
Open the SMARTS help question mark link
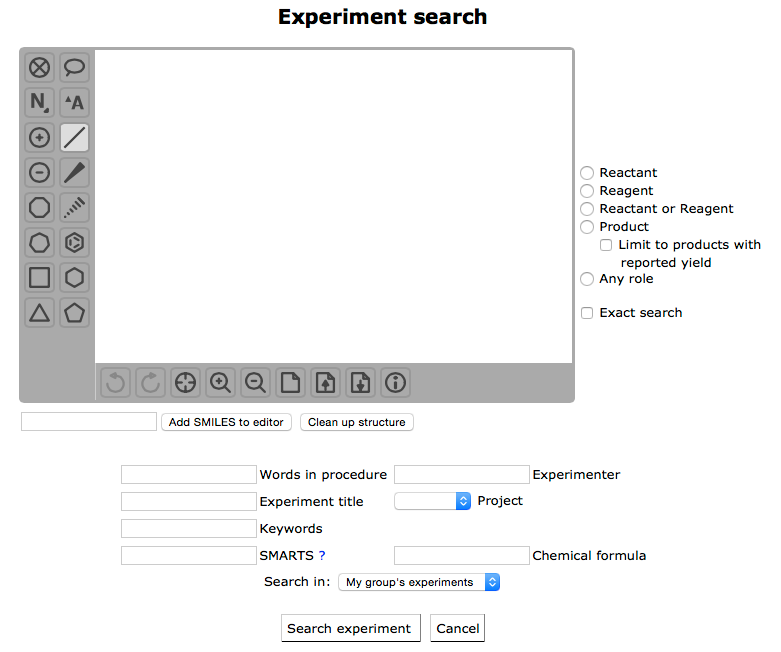click(x=322, y=555)
